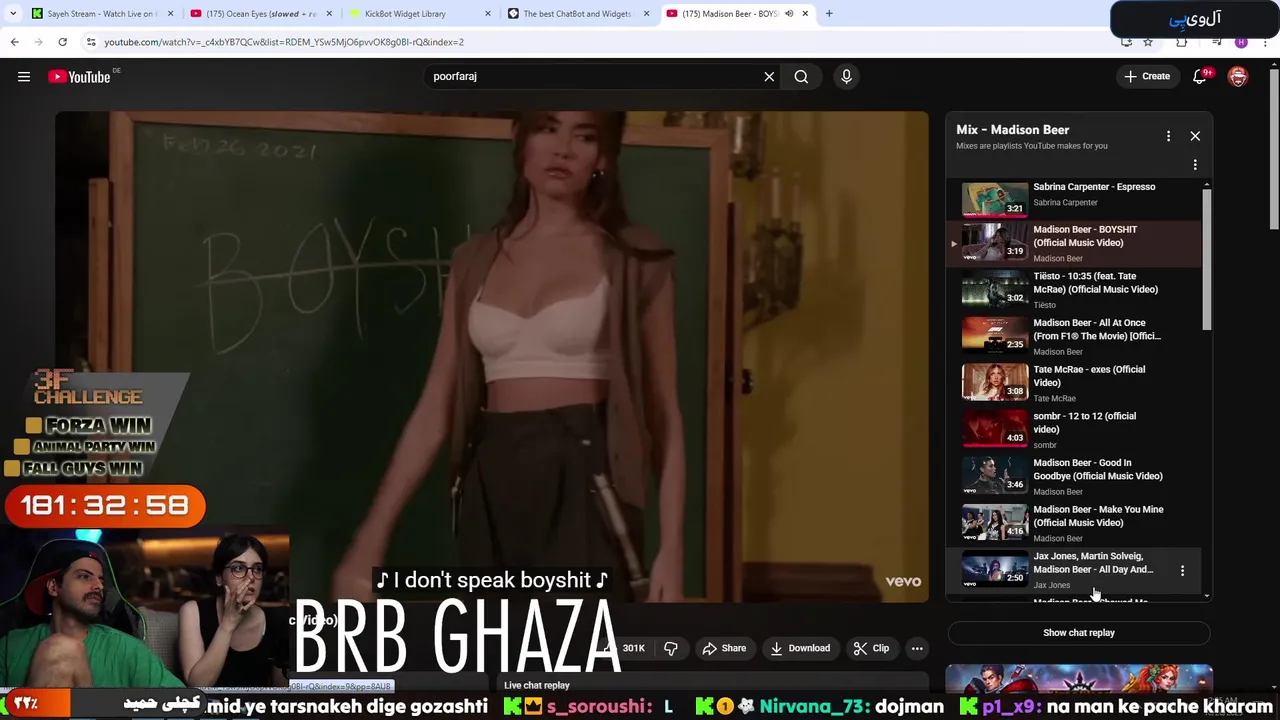Play Madison Beer - All At Once
This screenshot has width=1280, height=720.
[x=1075, y=337]
